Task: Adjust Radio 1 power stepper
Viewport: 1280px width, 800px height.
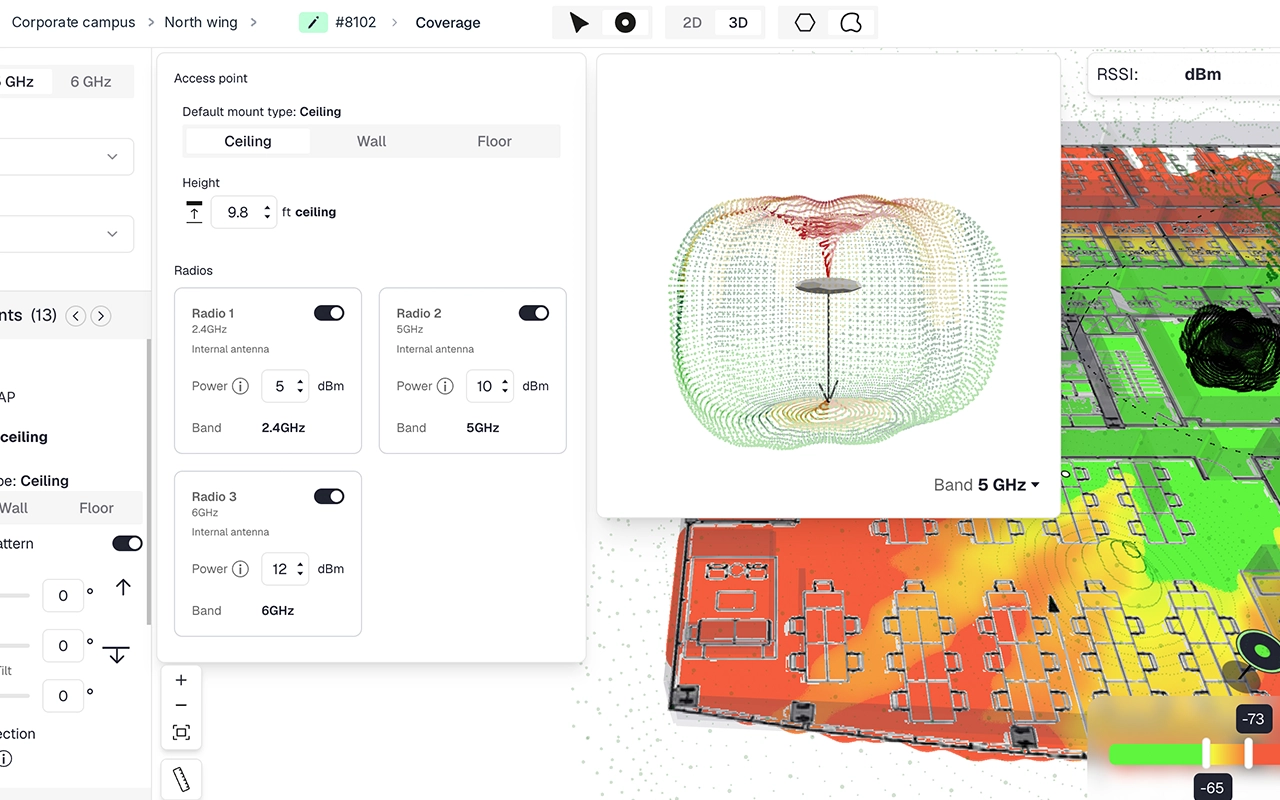Action: (300, 386)
